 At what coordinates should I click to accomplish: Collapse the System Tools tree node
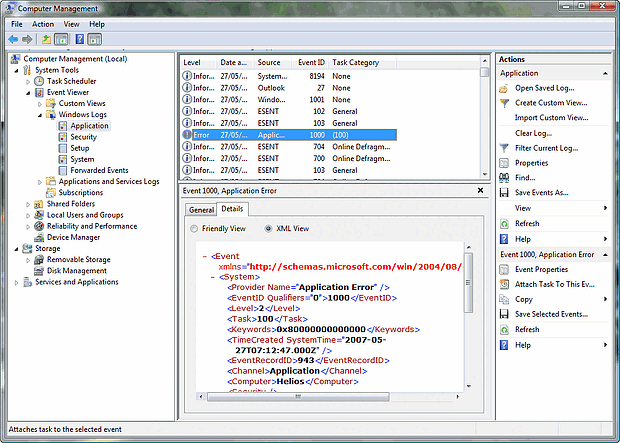click(16, 71)
